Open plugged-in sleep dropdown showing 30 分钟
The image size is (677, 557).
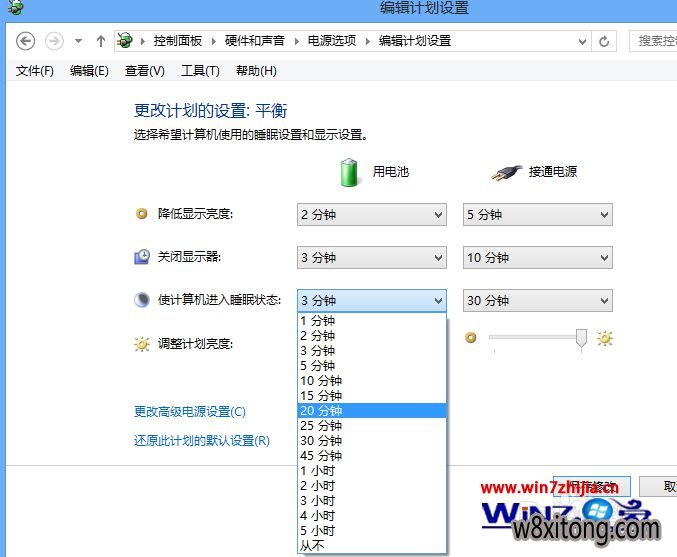pos(537,301)
